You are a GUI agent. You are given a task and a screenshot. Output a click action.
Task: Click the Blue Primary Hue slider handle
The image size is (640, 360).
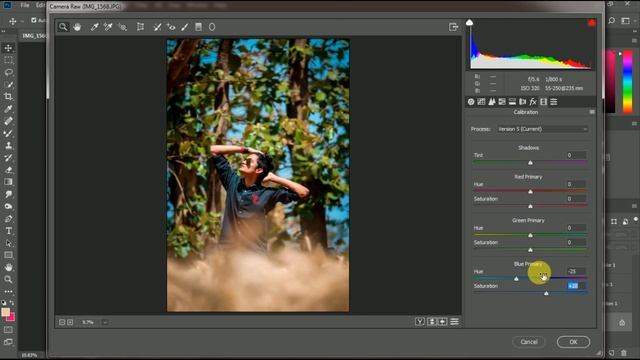click(516, 278)
